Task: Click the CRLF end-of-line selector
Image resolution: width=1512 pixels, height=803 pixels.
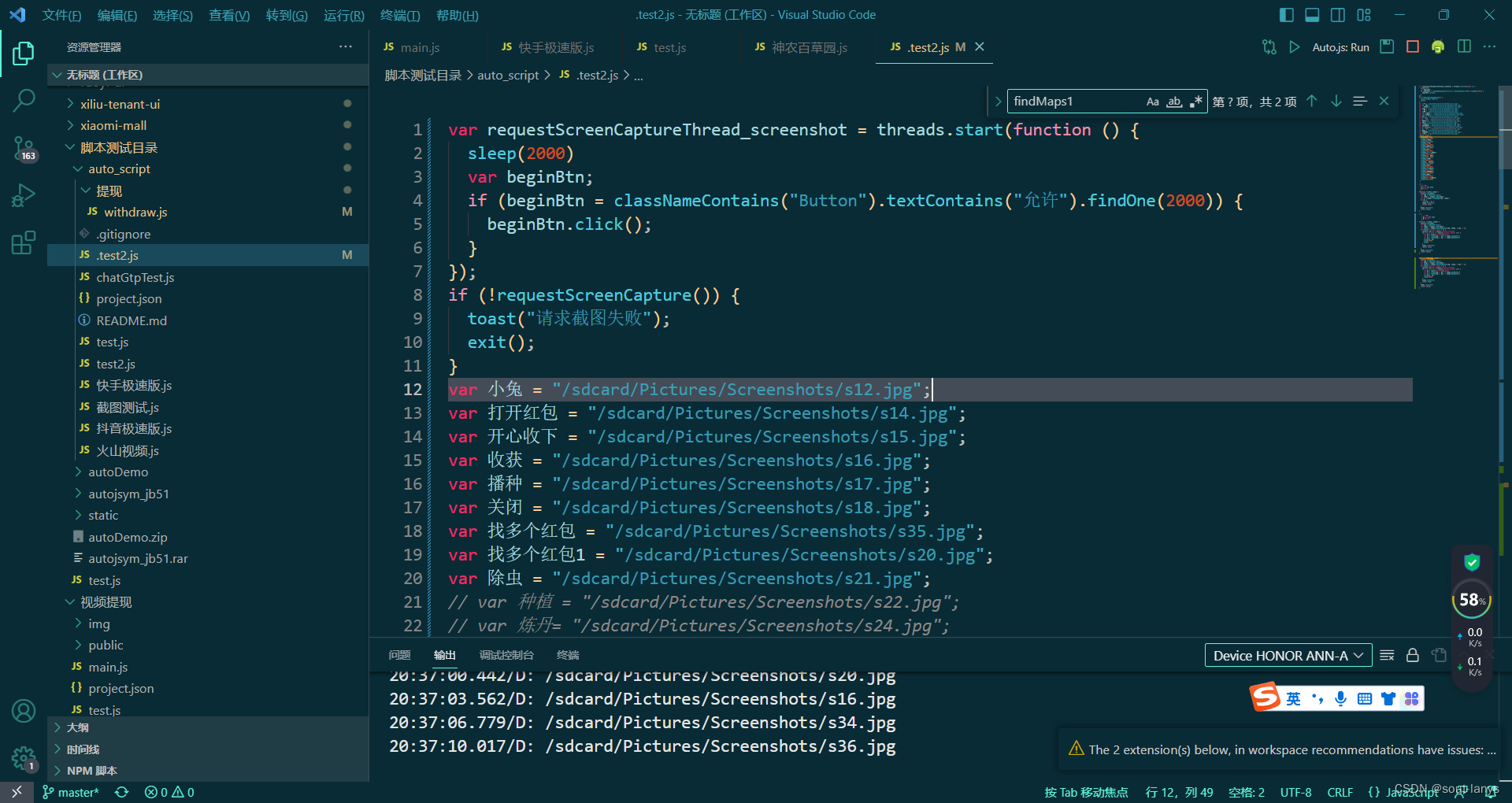Action: pyautogui.click(x=1340, y=792)
